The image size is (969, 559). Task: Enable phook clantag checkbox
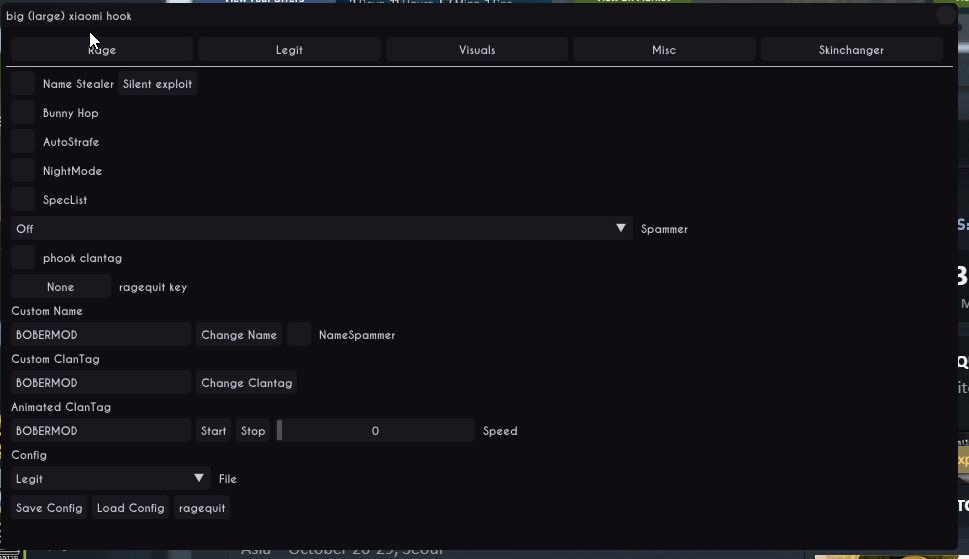pos(23,258)
